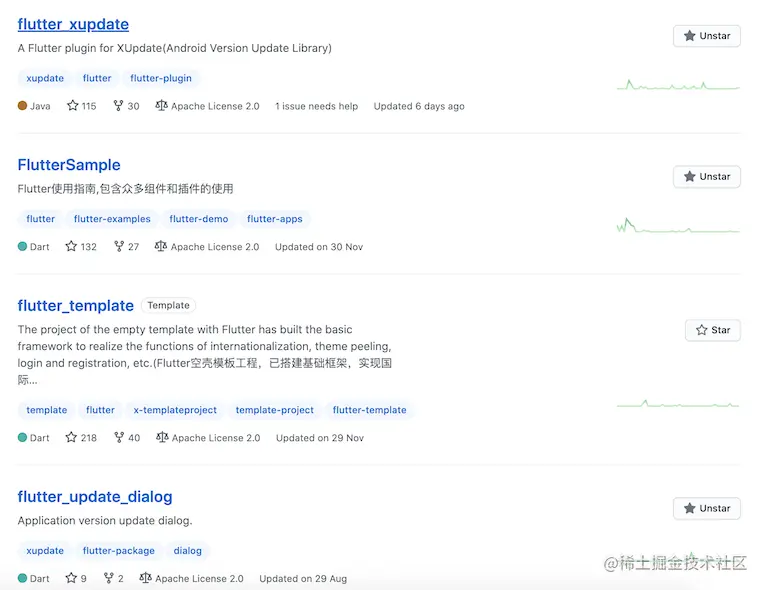Click the flutter_xupdate activity sparkline graph
Image resolution: width=765 pixels, height=590 pixels.
tap(678, 85)
